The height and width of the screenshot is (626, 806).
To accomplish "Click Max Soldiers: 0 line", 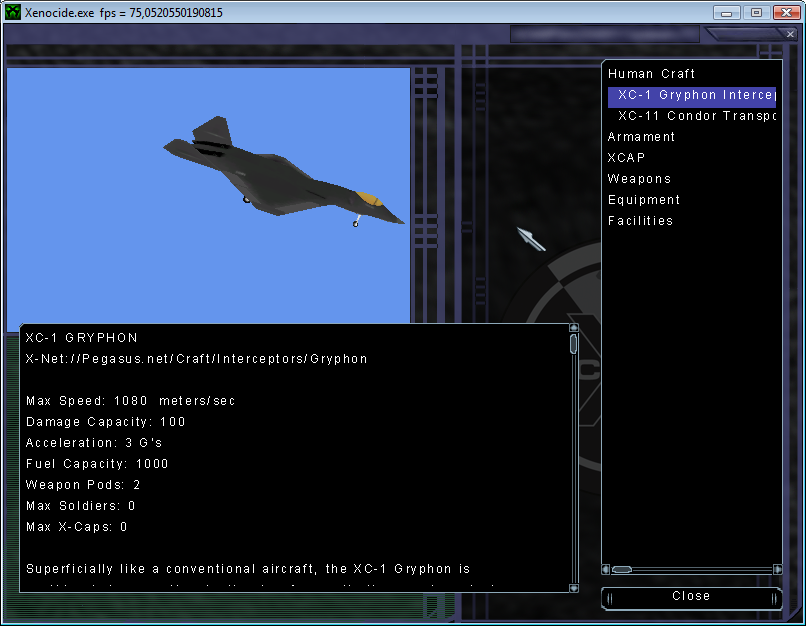I will [81, 506].
